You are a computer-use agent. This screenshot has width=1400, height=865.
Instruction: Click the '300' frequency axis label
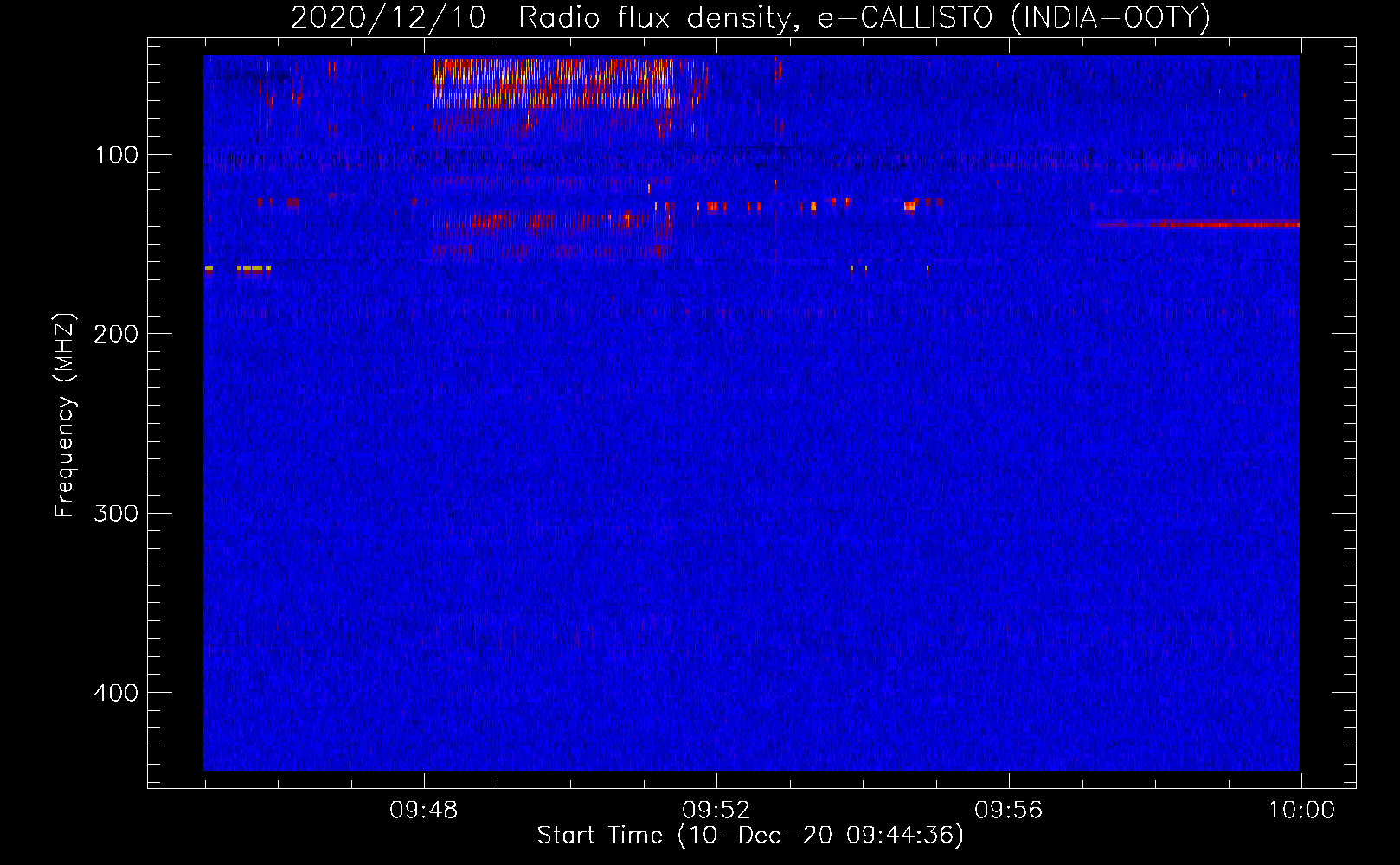pos(116,513)
